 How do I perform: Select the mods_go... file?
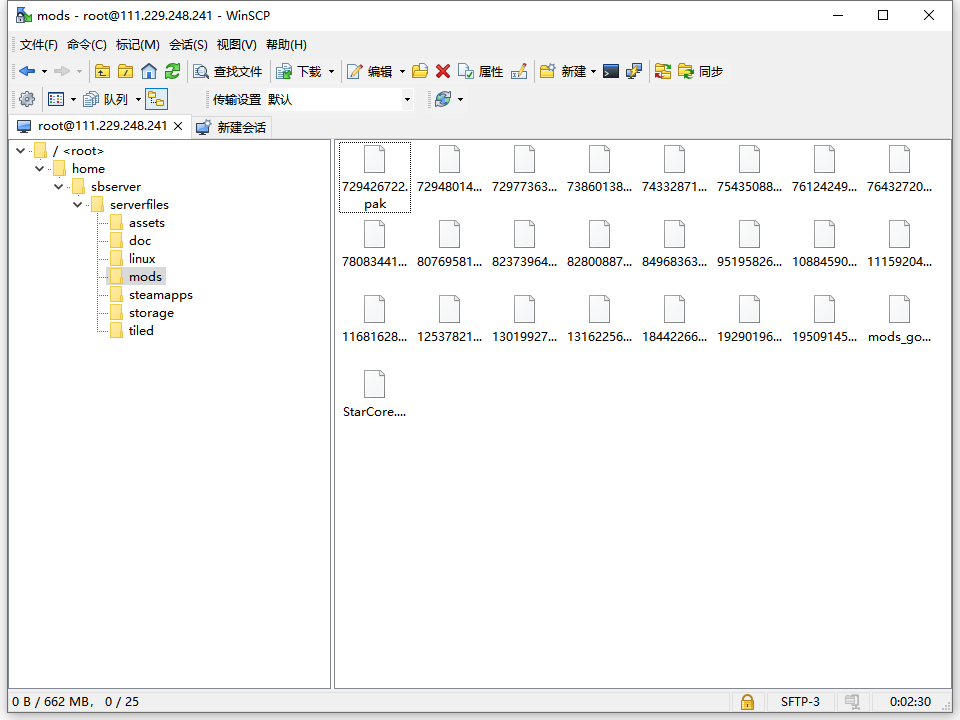tap(899, 320)
